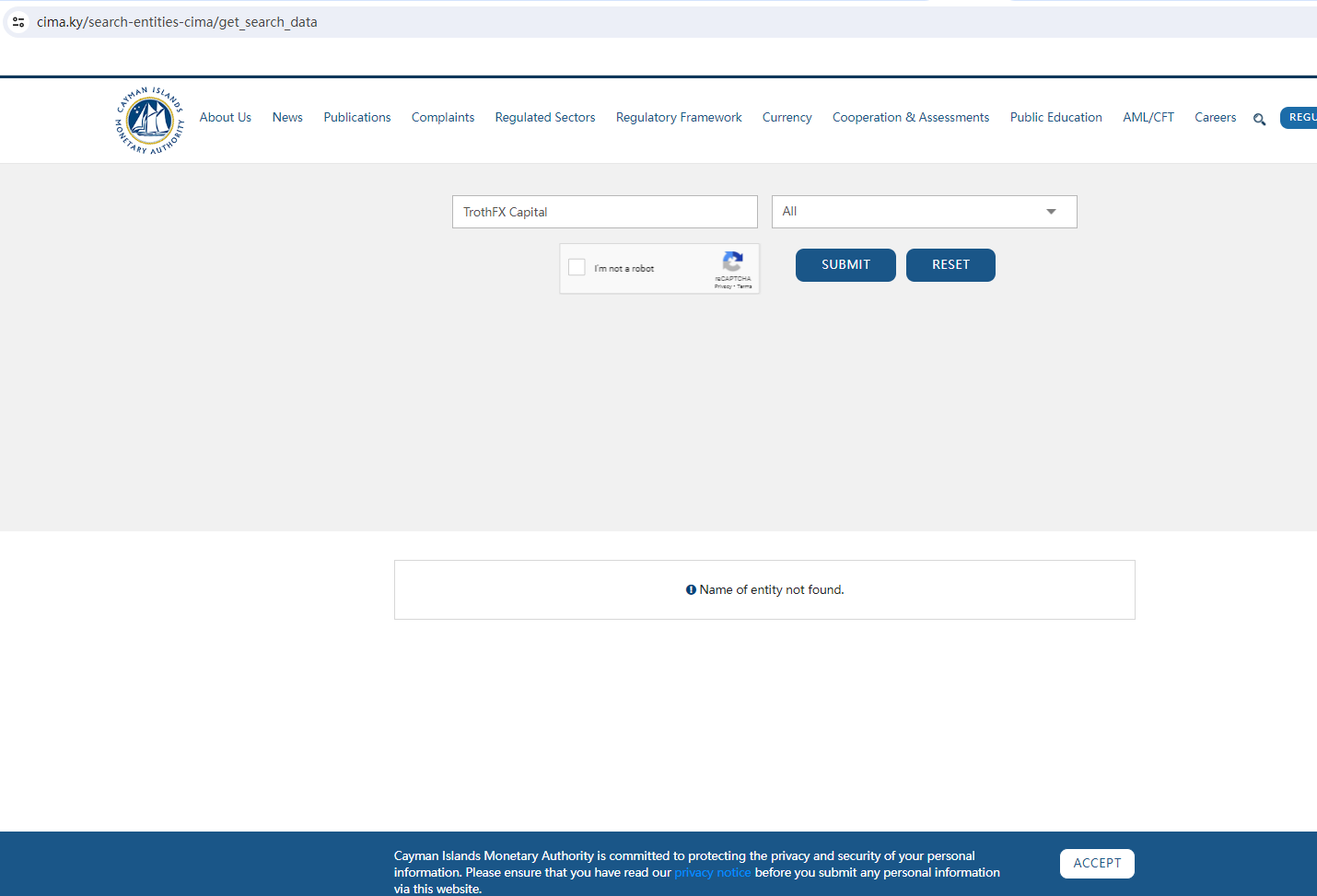Open the Currency menu
This screenshot has width=1317, height=896.
(x=787, y=117)
